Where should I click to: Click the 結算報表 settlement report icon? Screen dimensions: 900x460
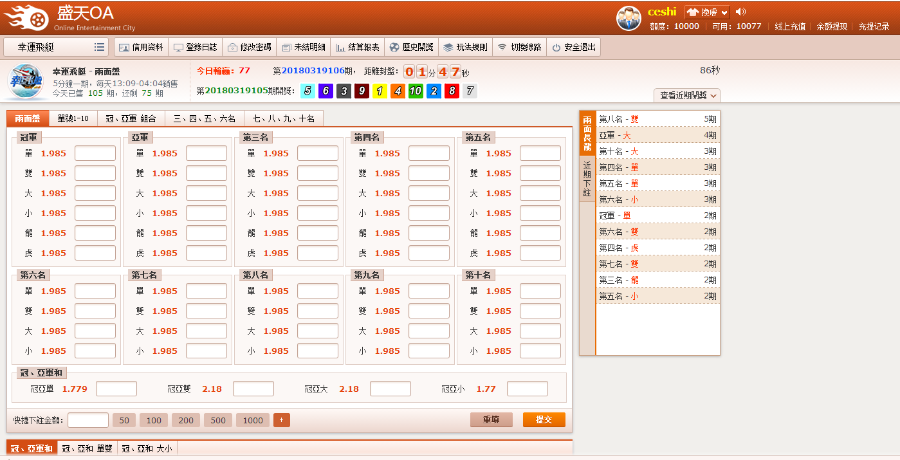click(x=357, y=47)
